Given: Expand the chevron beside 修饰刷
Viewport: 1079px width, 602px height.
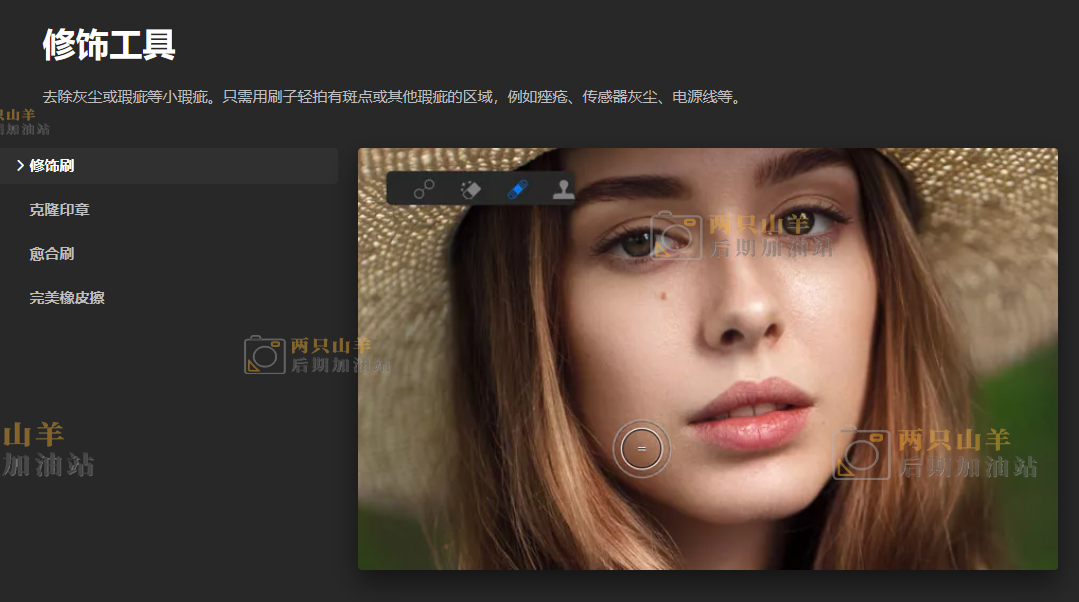Looking at the screenshot, I should click(x=20, y=166).
